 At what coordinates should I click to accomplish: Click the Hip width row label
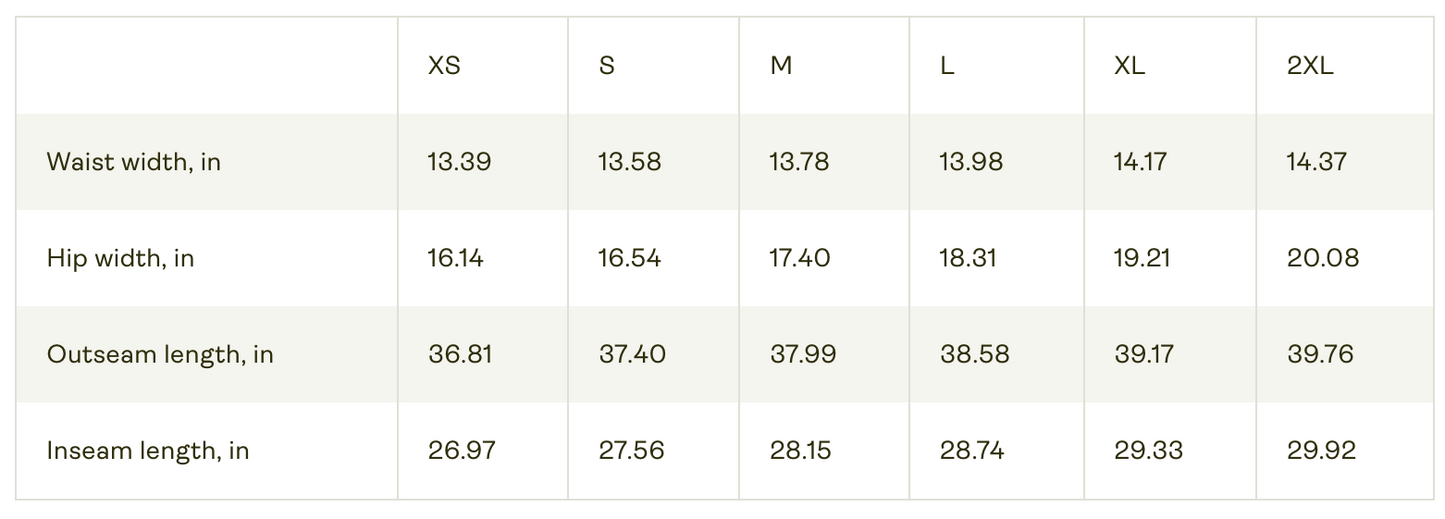121,258
